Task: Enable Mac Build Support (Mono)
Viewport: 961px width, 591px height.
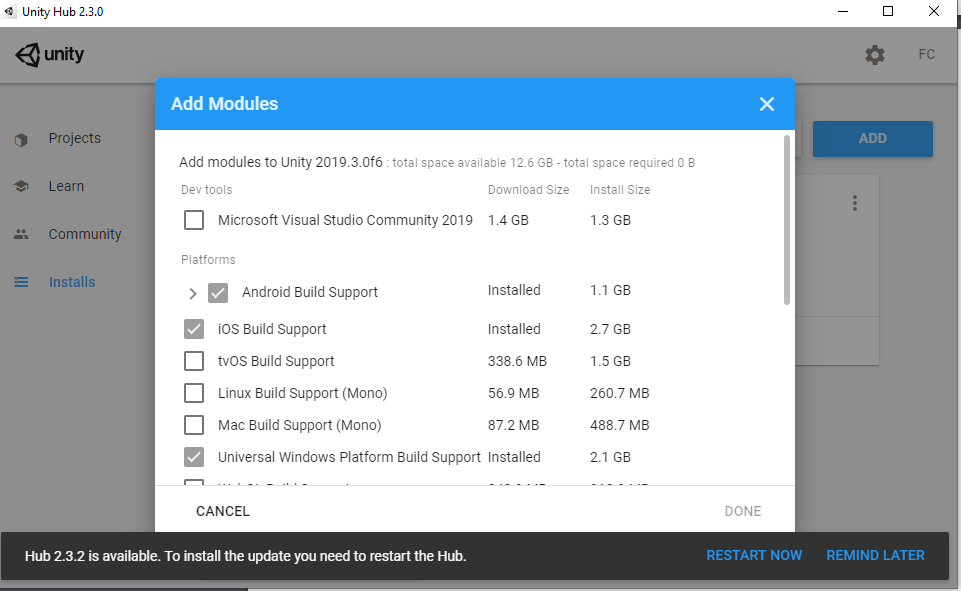Action: click(x=194, y=425)
